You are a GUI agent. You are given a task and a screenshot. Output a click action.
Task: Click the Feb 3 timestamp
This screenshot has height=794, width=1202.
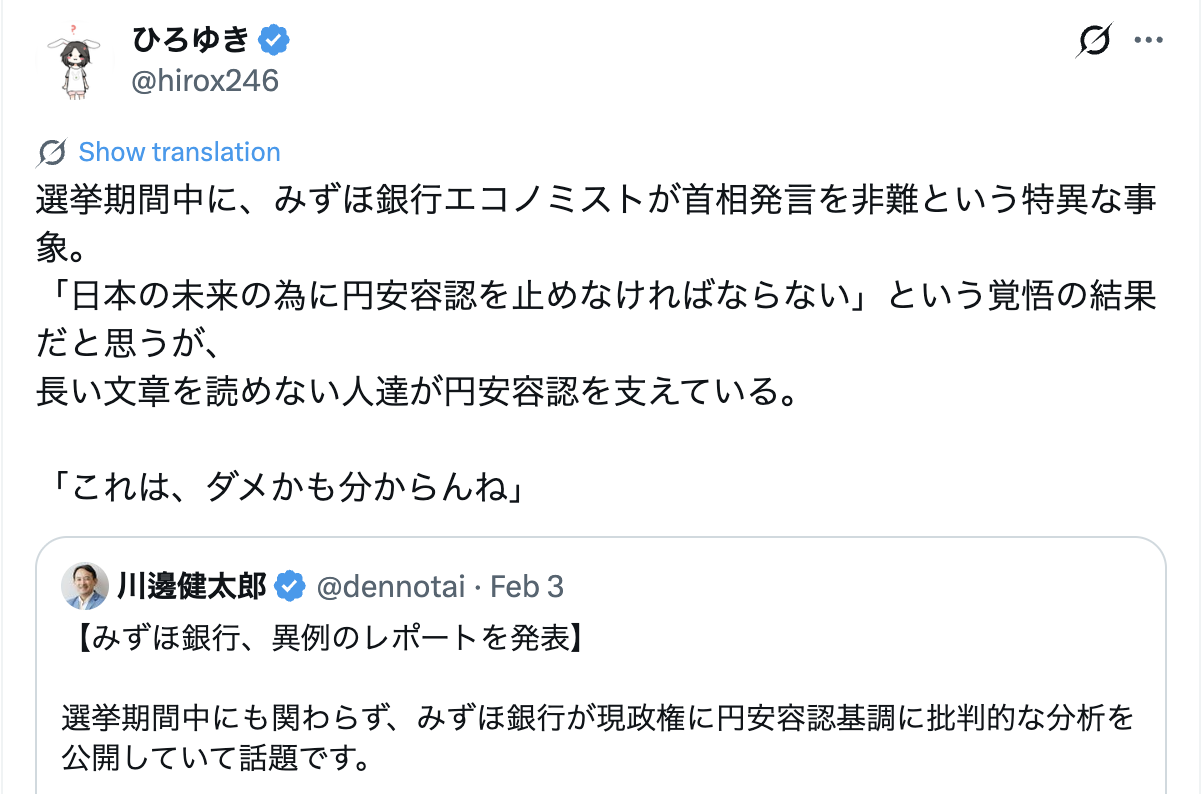coord(527,587)
